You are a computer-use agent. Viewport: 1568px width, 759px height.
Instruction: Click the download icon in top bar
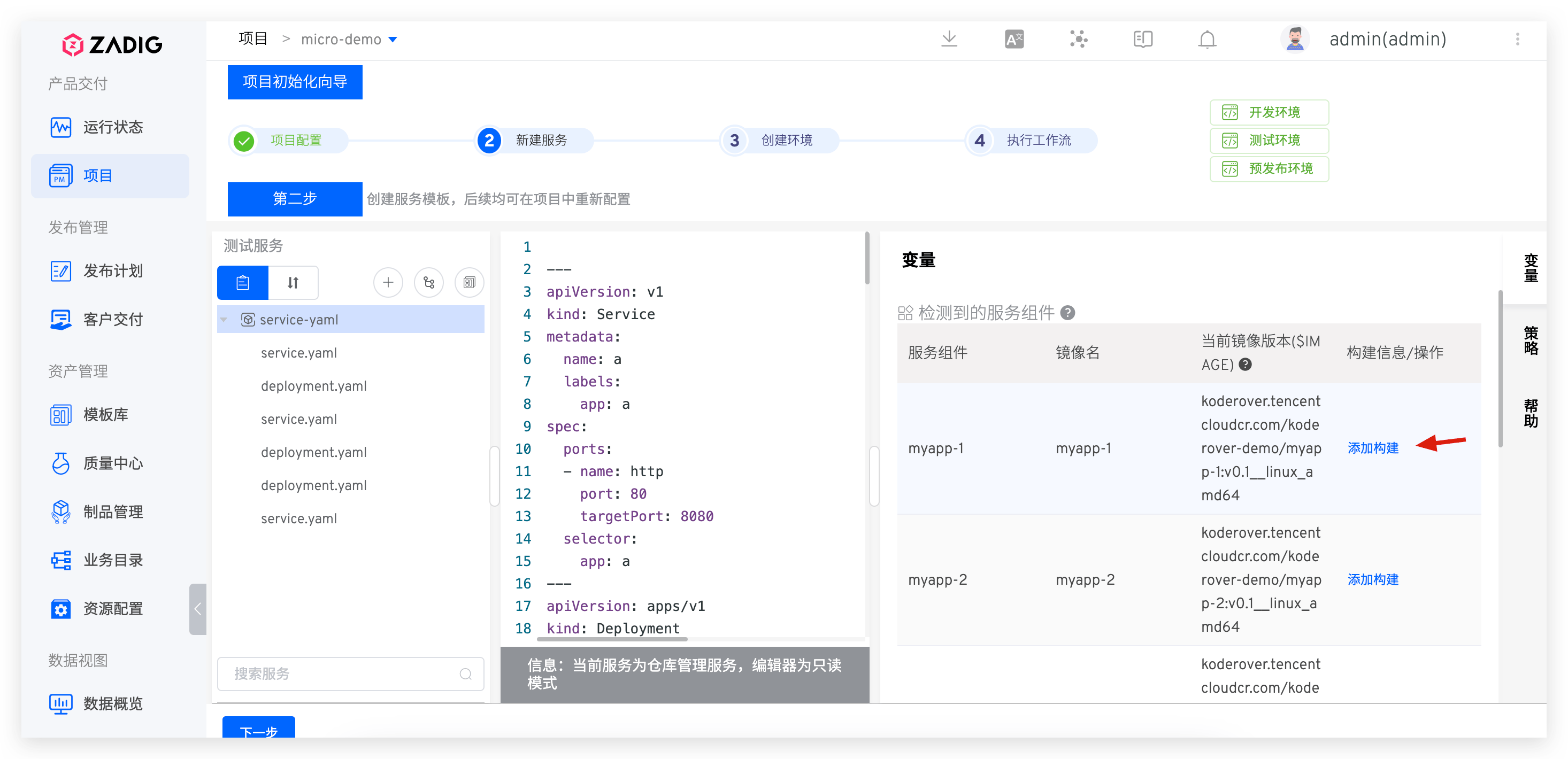coord(949,40)
